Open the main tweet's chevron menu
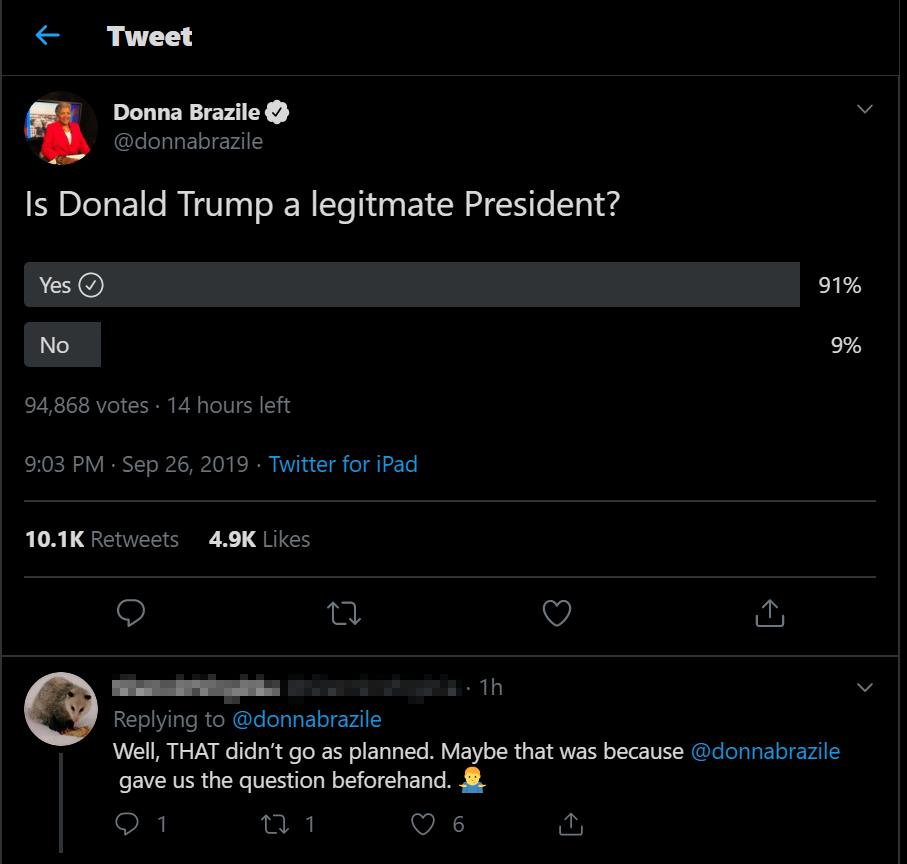Image resolution: width=907 pixels, height=864 pixels. [865, 109]
